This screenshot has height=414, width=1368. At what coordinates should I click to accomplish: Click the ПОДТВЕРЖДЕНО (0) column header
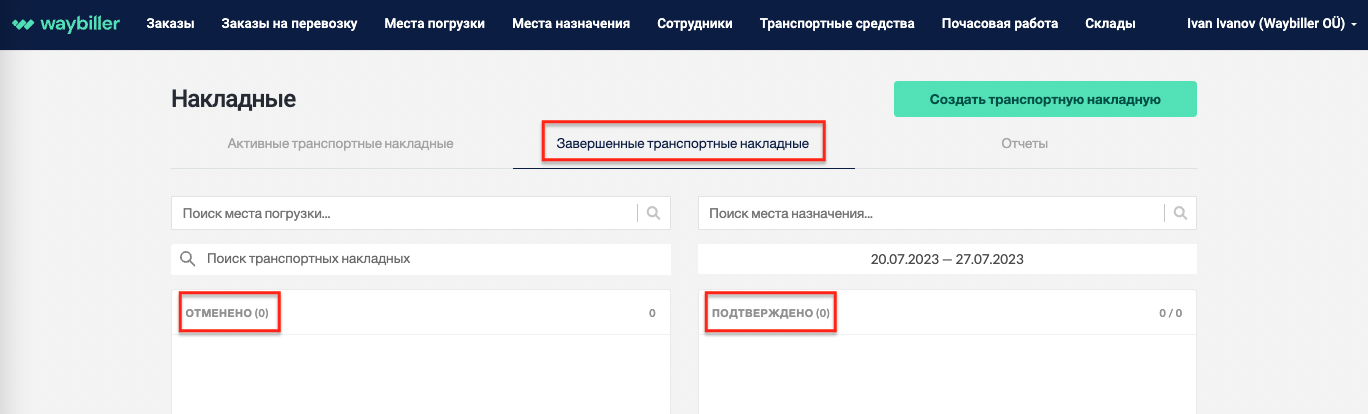[771, 313]
